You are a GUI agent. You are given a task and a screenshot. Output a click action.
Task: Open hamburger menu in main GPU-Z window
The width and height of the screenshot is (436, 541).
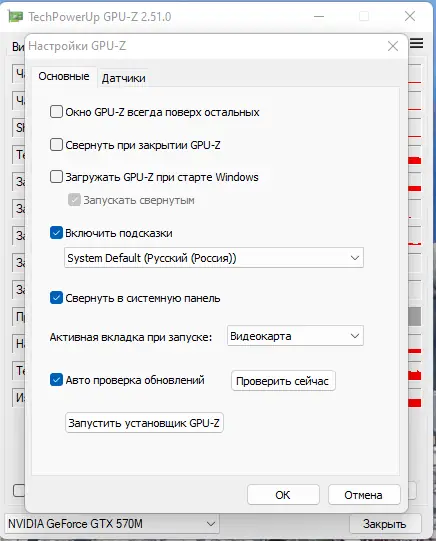point(417,43)
